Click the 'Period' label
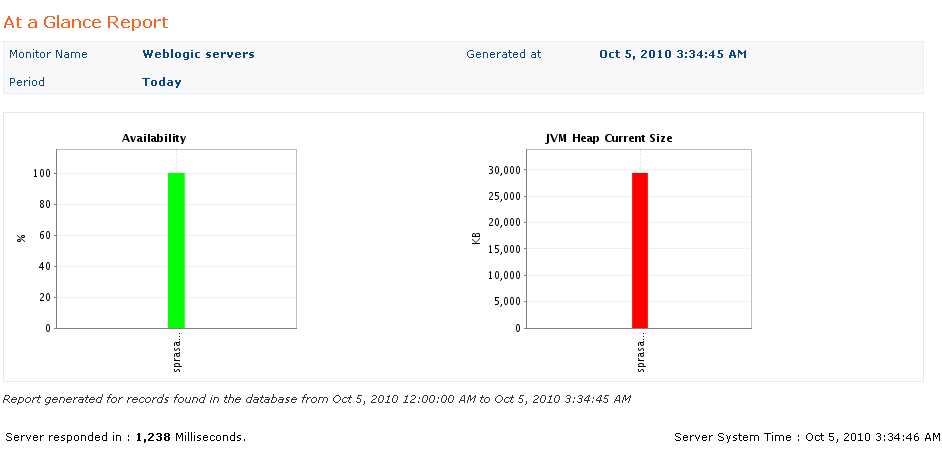942x452 pixels. pos(27,82)
